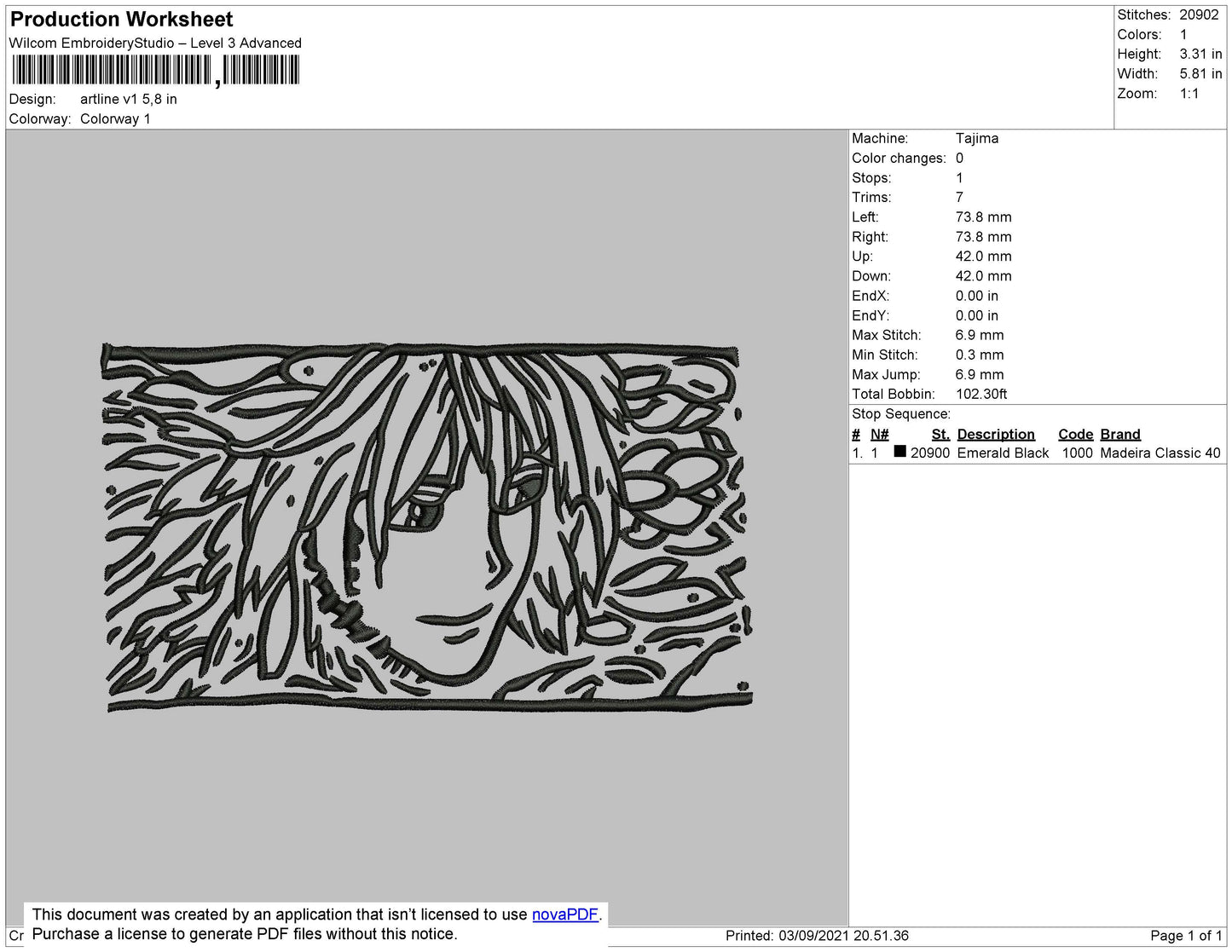Select the Stitches value 20902
The image size is (1232, 952).
pos(1199,15)
